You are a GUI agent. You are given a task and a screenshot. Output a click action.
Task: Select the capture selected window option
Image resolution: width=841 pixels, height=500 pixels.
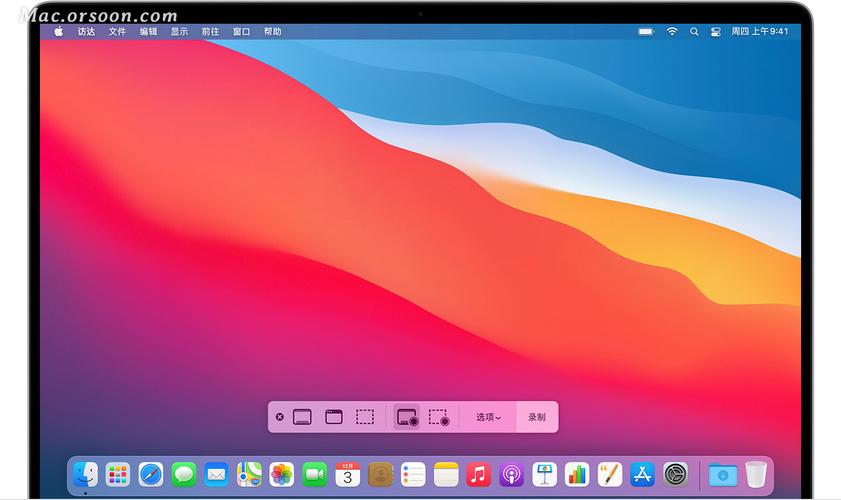coord(334,417)
